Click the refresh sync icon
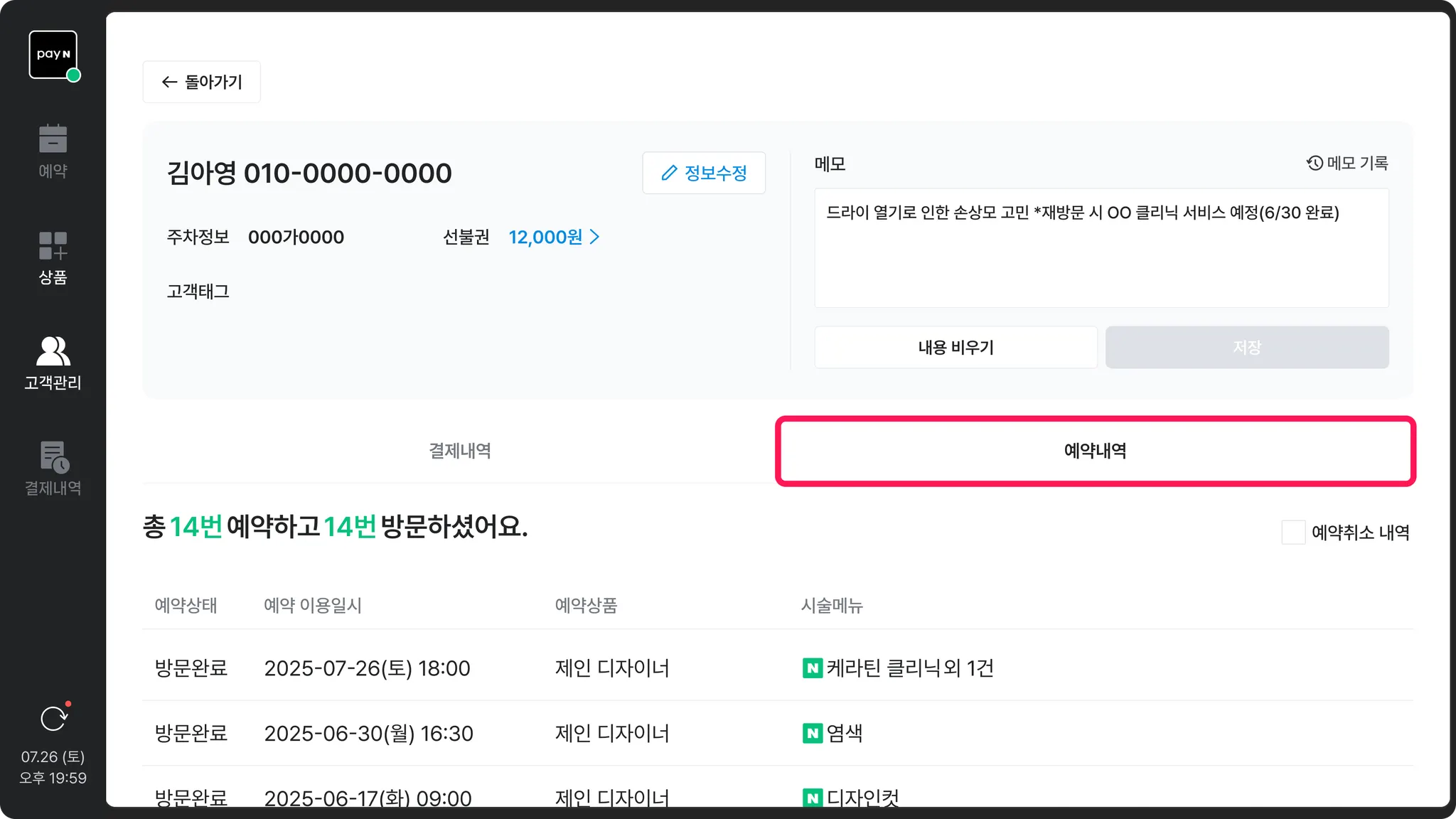The height and width of the screenshot is (819, 1456). coord(53,719)
